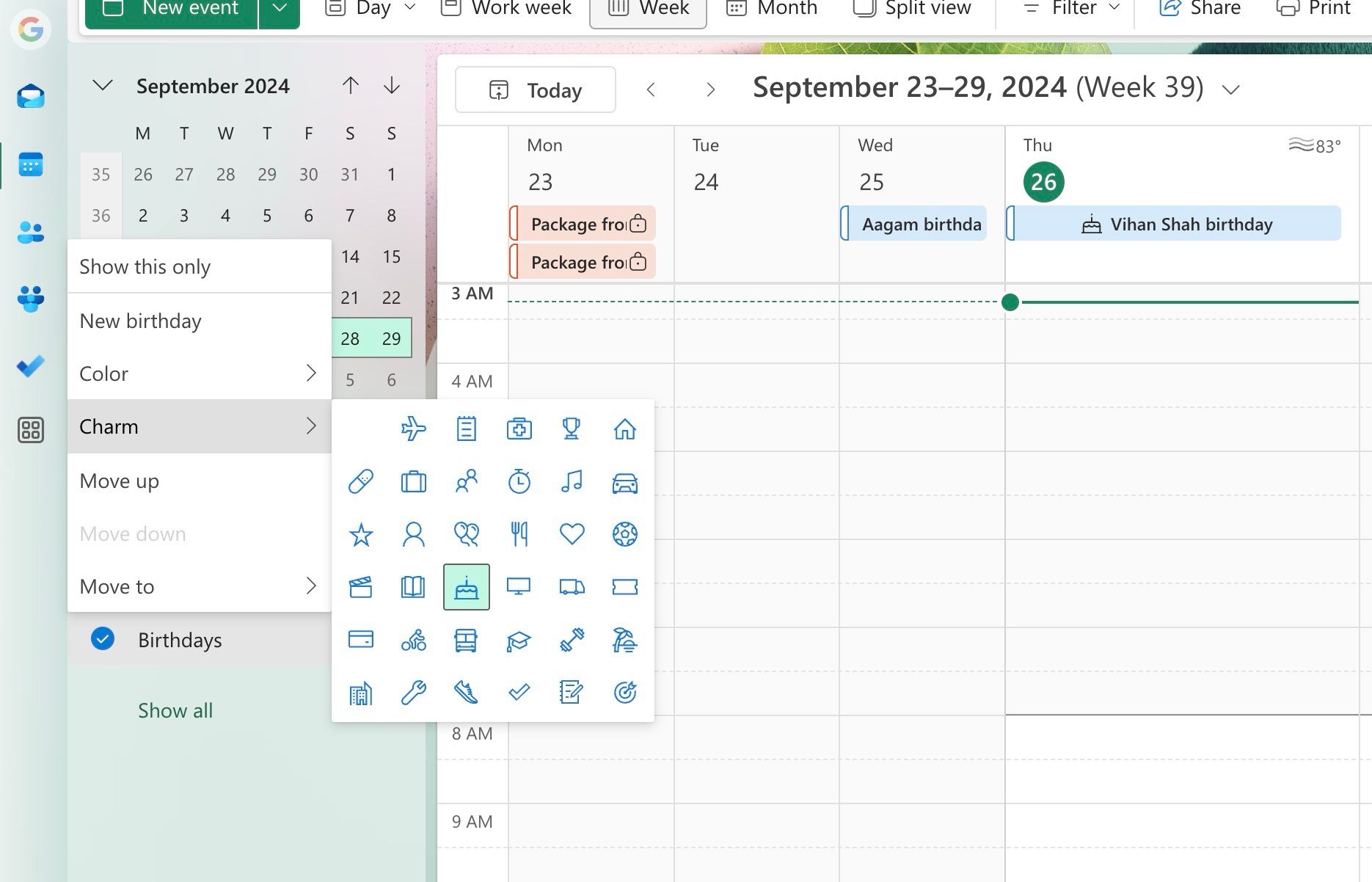The height and width of the screenshot is (882, 1372).
Task: Select the clipboard notes charm icon
Action: click(x=467, y=429)
